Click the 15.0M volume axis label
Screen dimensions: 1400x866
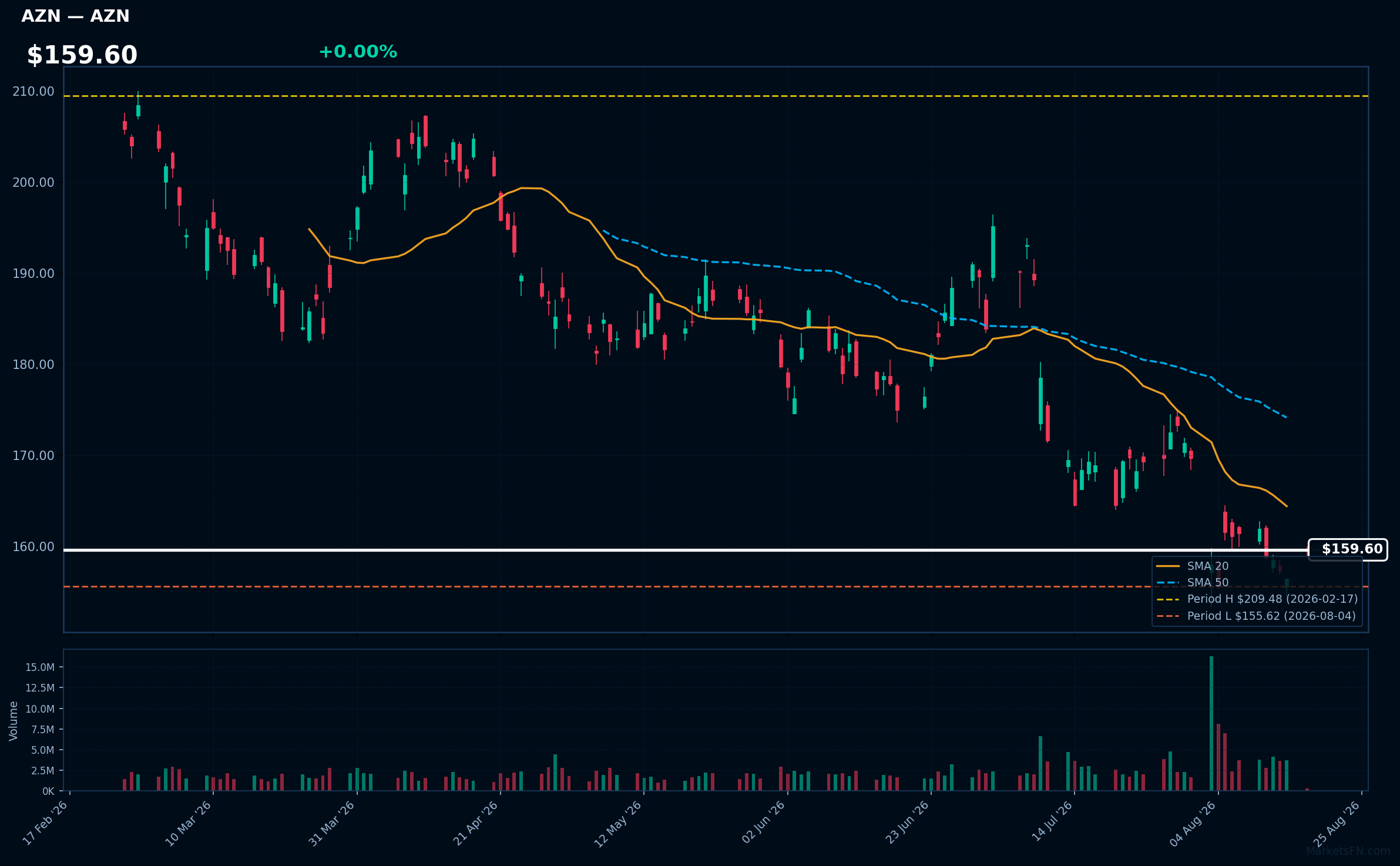point(40,667)
